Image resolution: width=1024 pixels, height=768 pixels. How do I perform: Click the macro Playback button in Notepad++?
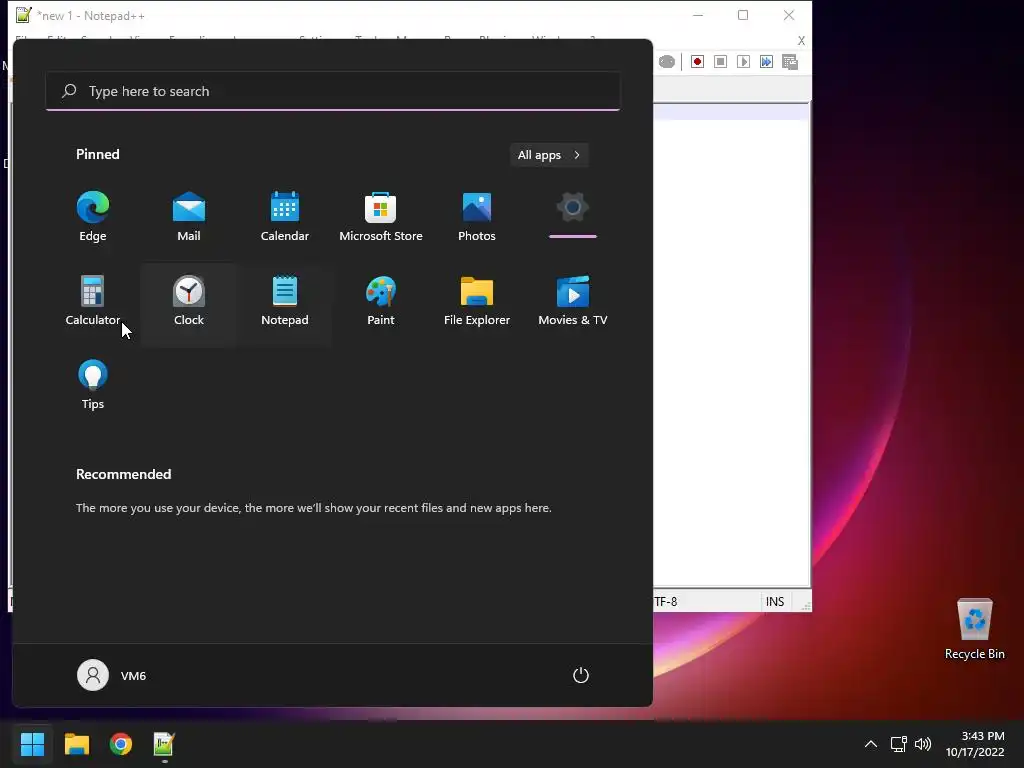point(743,61)
